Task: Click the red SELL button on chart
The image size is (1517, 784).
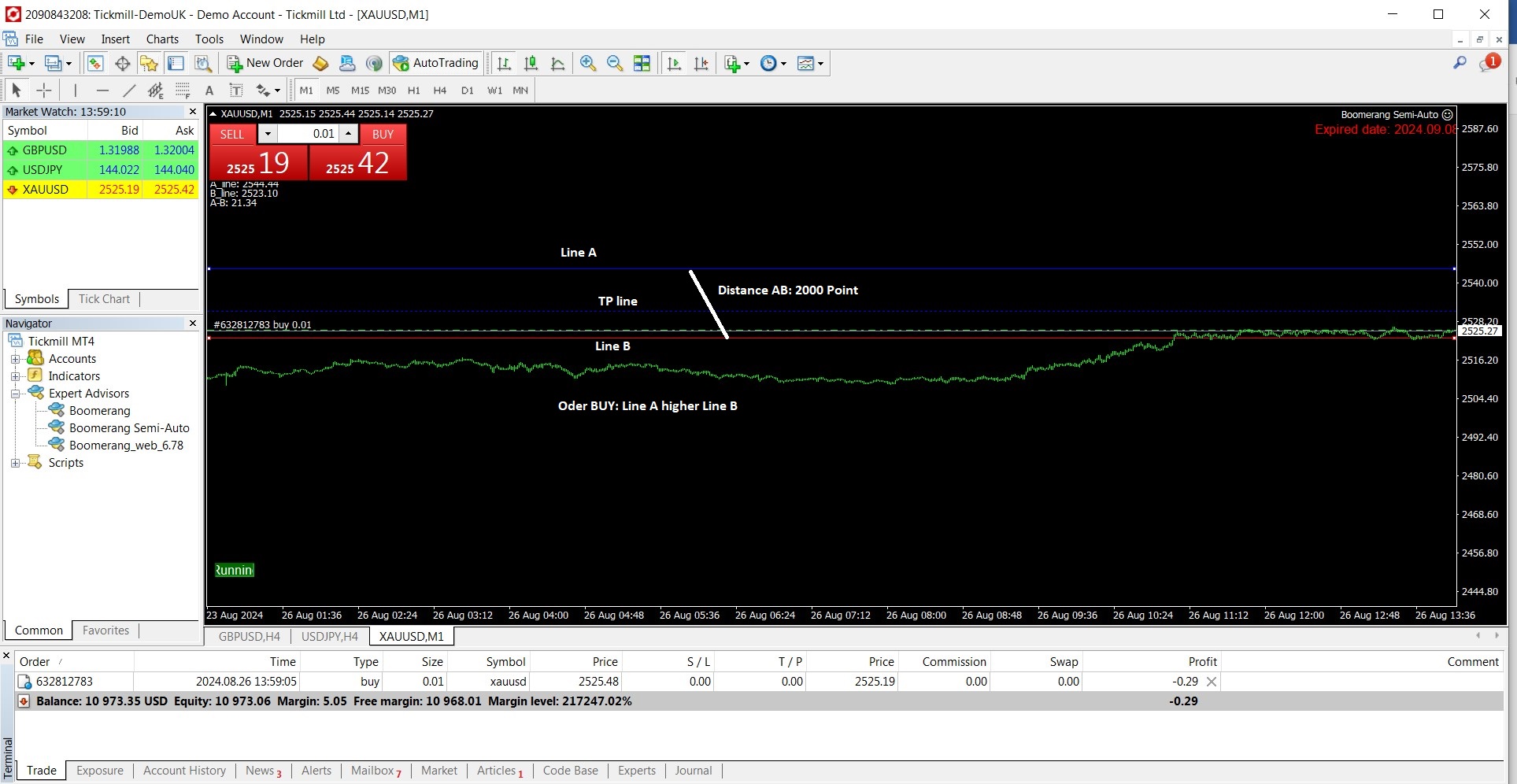Action: (x=232, y=134)
